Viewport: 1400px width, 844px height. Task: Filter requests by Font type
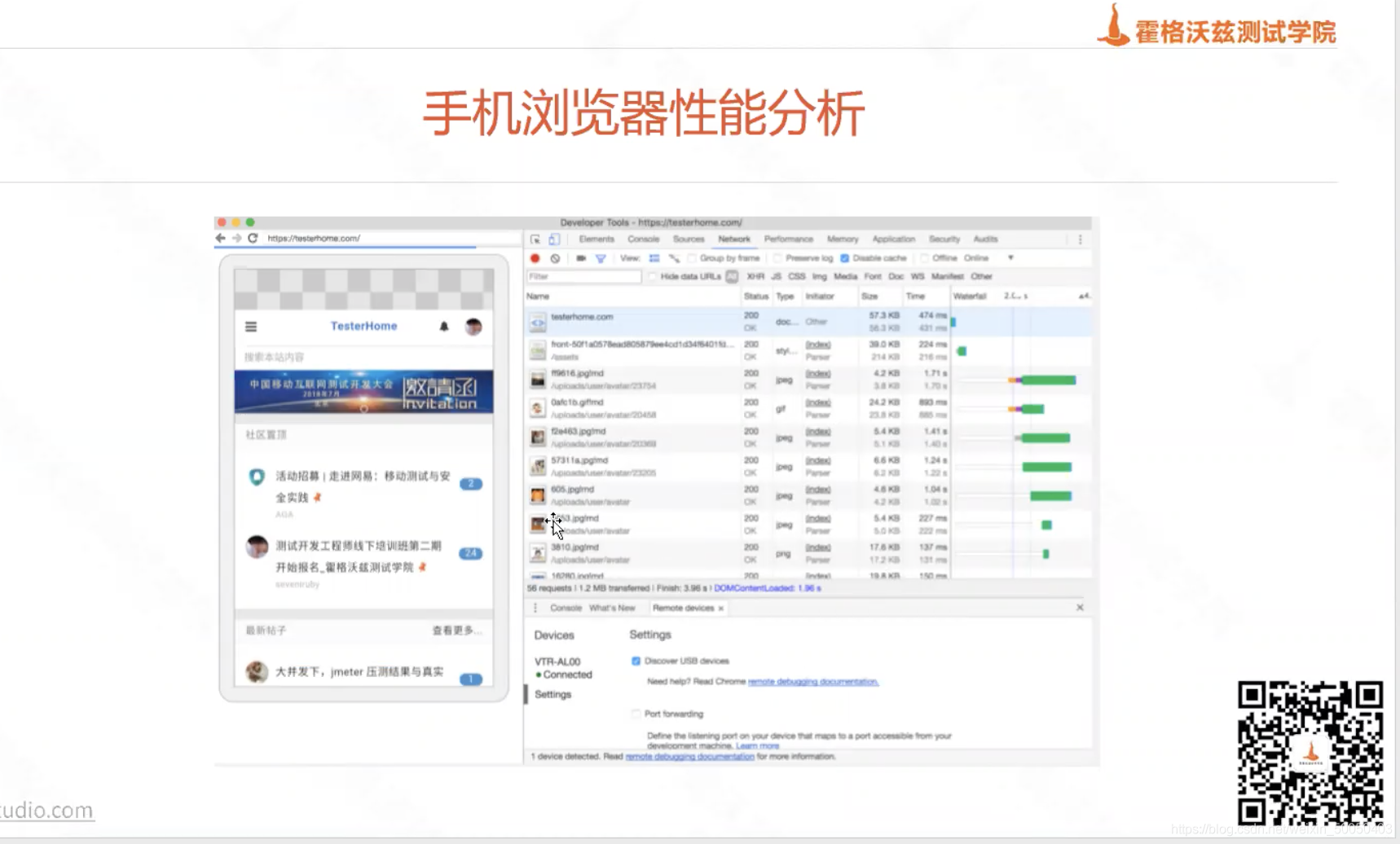(x=873, y=277)
